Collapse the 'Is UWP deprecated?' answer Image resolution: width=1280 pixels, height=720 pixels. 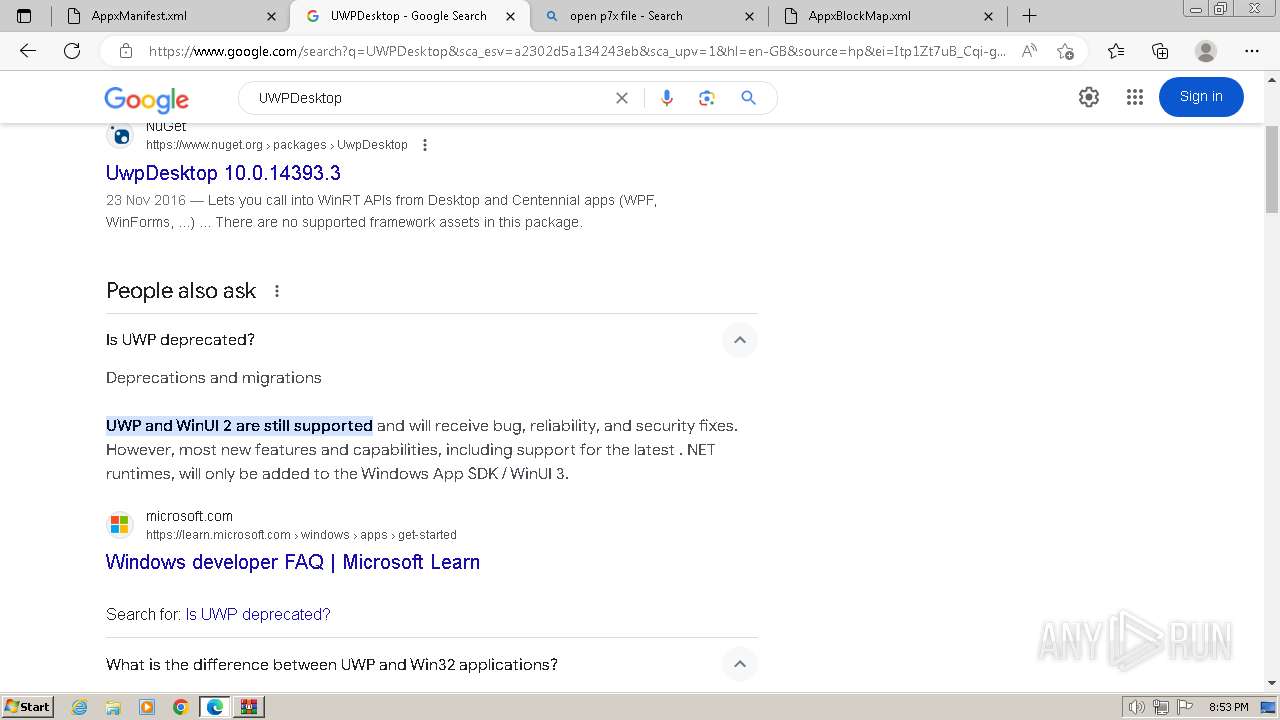point(740,340)
